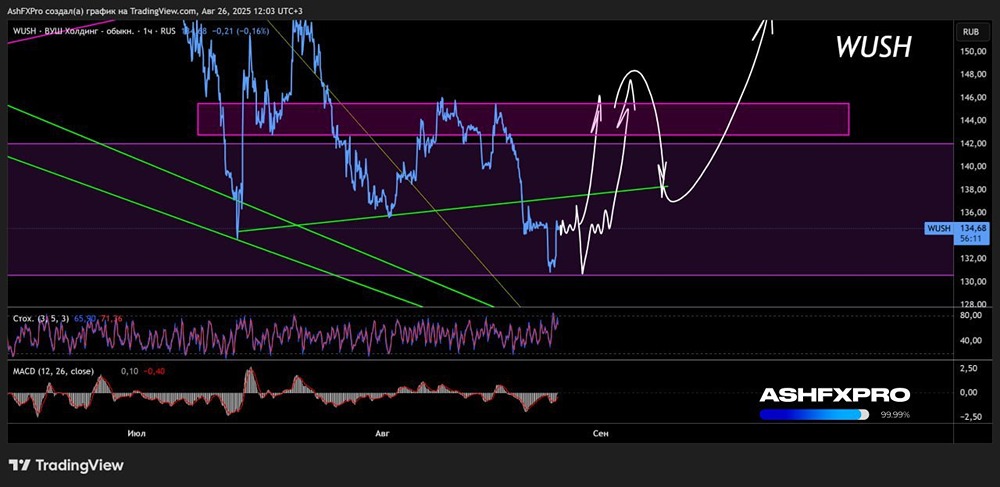The width and height of the screenshot is (1000, 487).
Task: Click the WUSH 134,68 current price label
Action: [956, 228]
